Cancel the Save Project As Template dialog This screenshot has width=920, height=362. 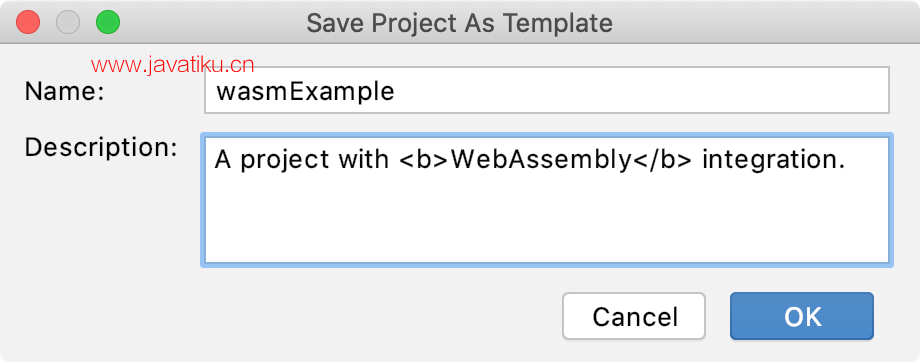(x=634, y=316)
